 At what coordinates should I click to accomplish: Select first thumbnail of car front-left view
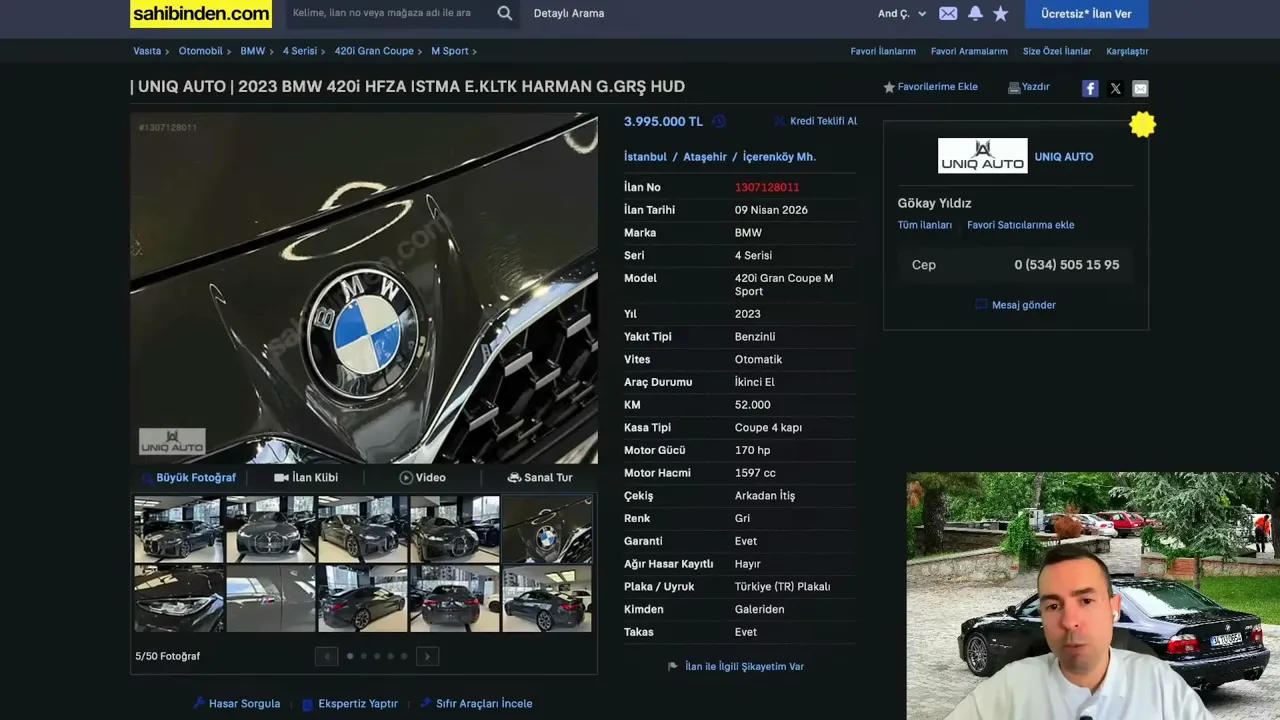(x=178, y=529)
